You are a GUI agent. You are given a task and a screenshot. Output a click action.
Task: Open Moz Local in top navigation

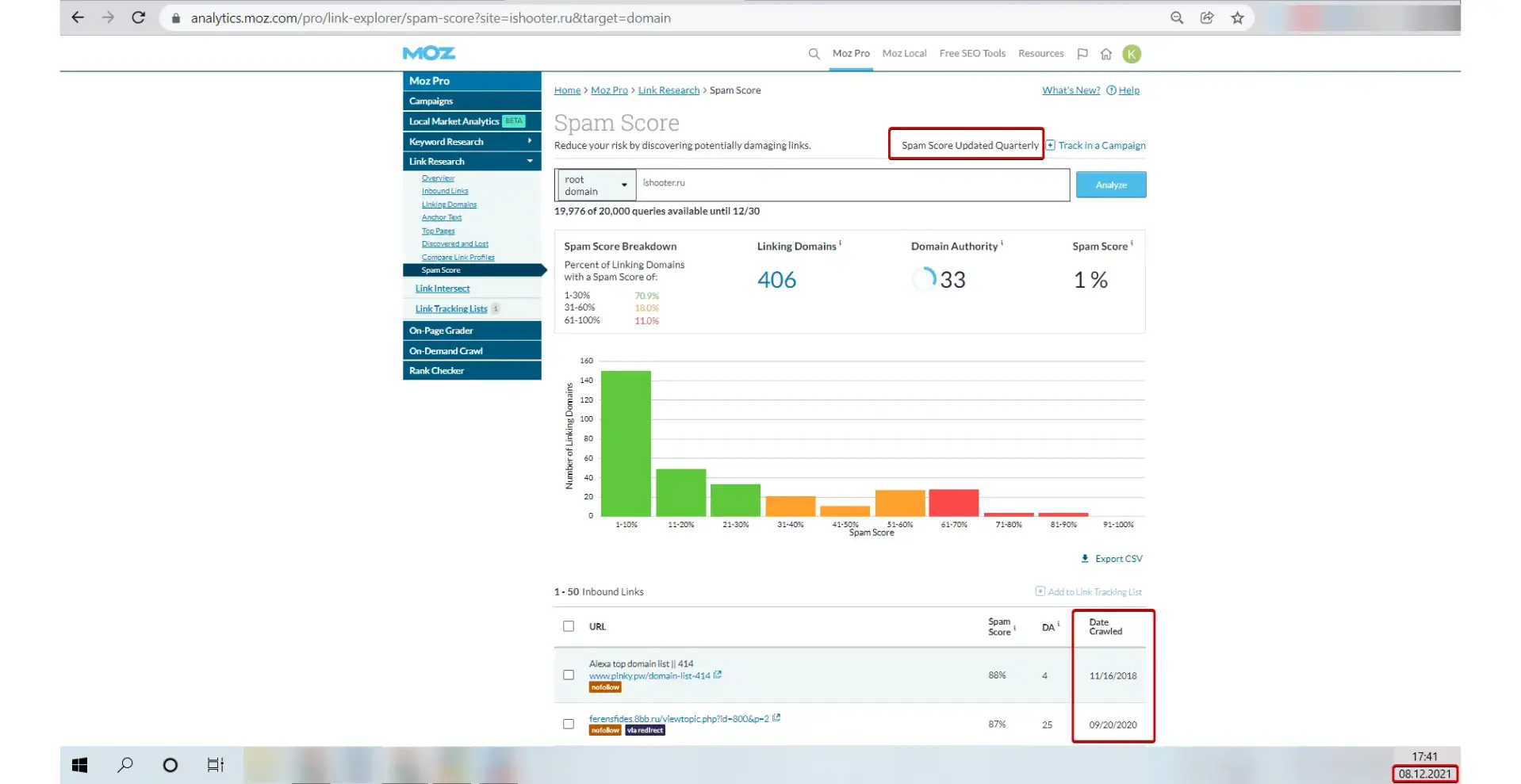(904, 54)
